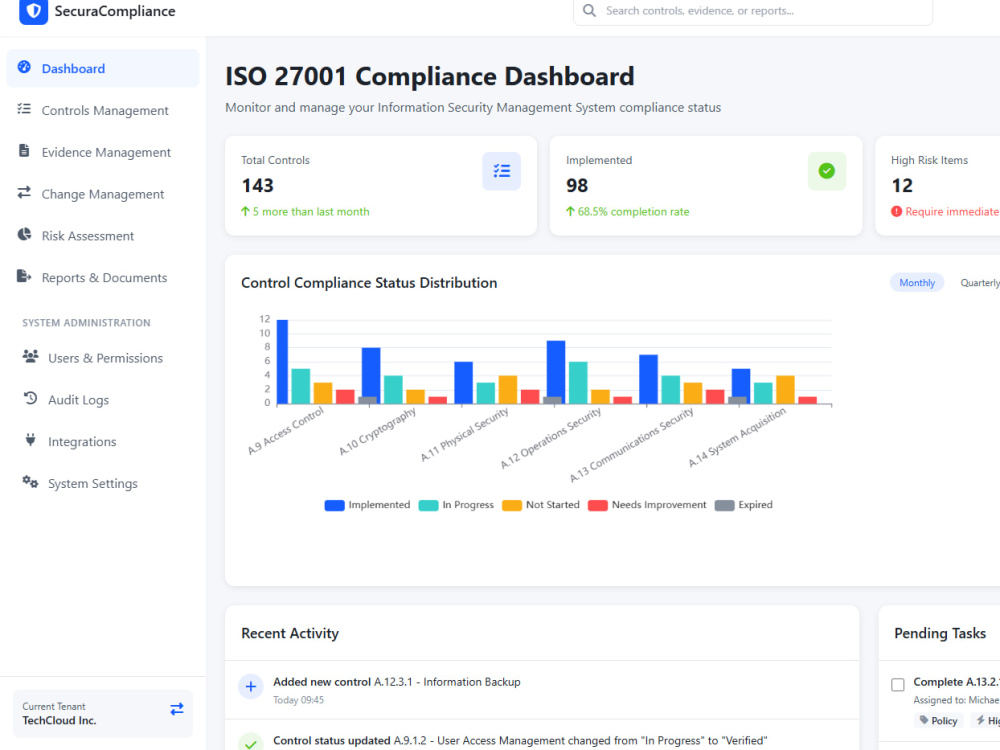Open Reports & Documents
Screen dimensions: 1000x750
[x=103, y=277]
